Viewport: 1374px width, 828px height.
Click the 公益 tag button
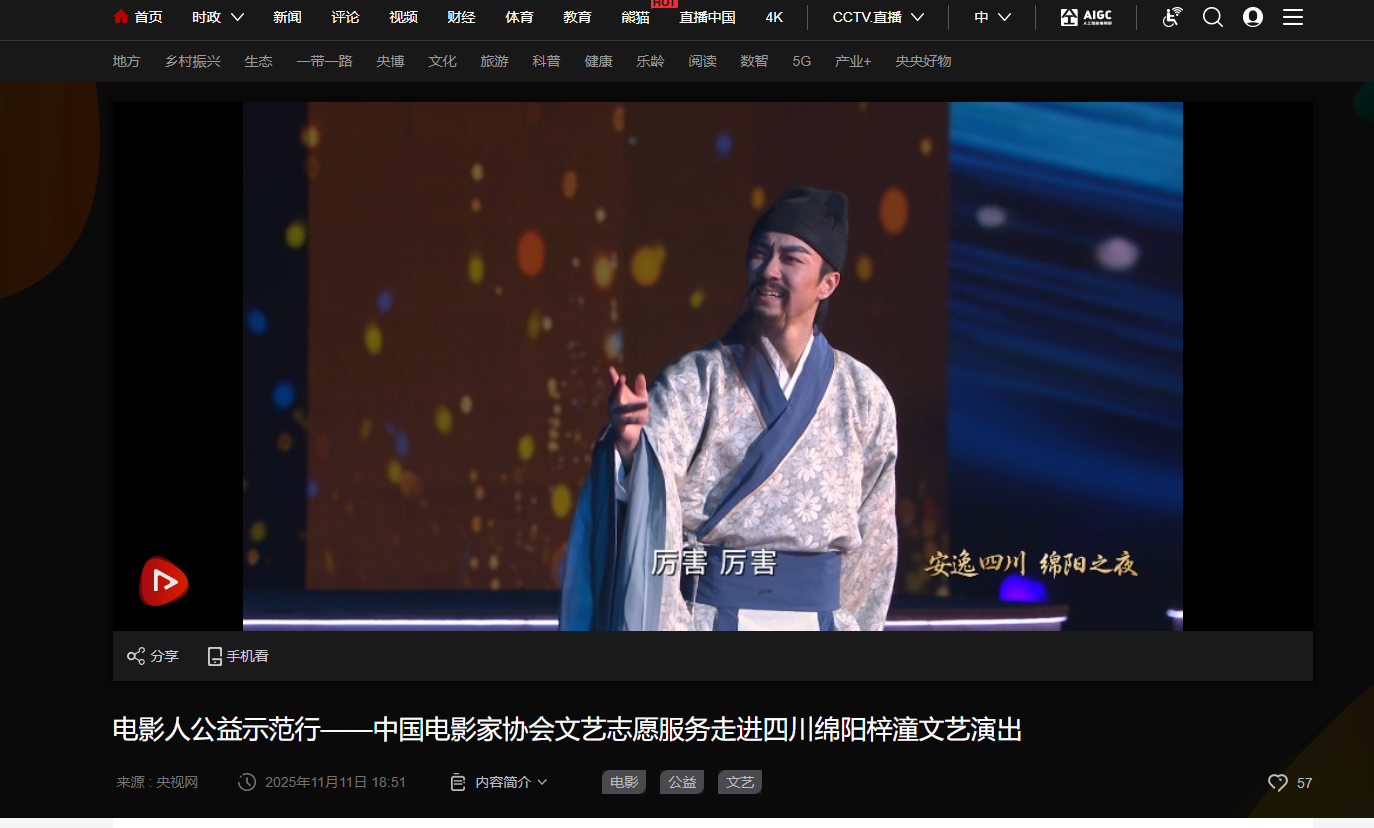pos(682,782)
